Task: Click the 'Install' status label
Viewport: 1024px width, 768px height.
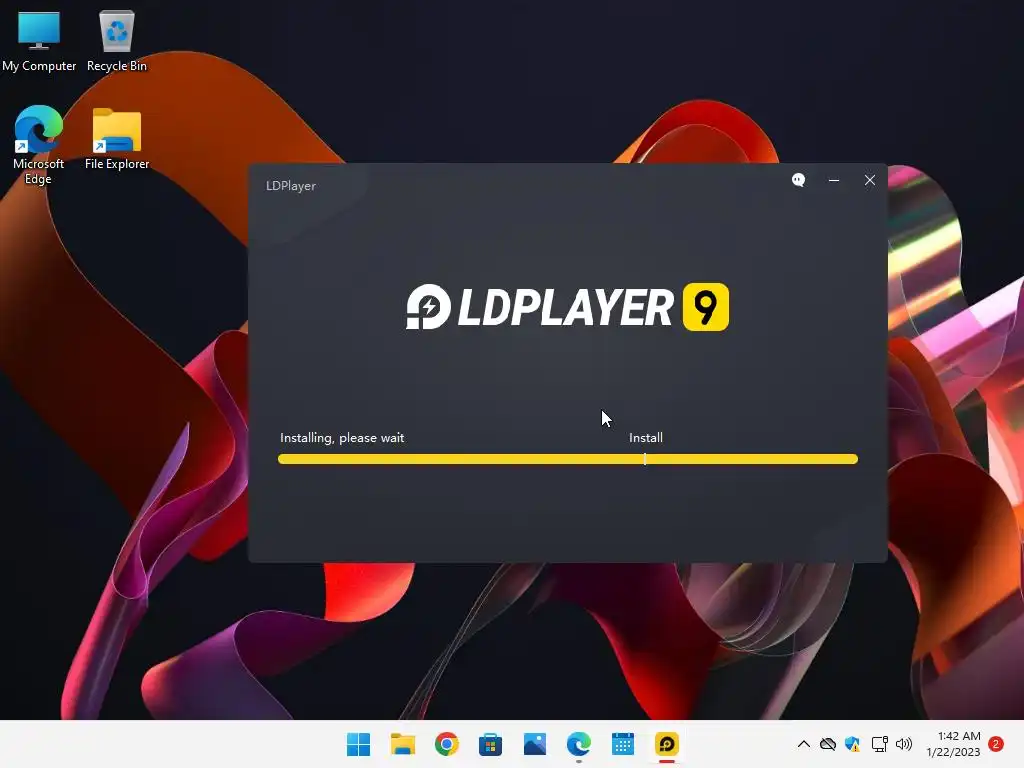Action: pyautogui.click(x=646, y=438)
